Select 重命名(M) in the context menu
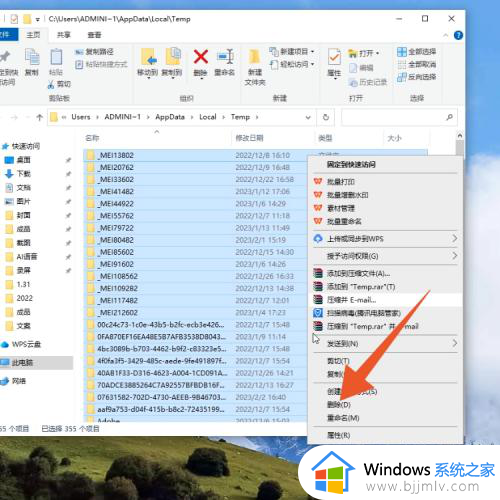This screenshot has height=500, width=500. (343, 418)
